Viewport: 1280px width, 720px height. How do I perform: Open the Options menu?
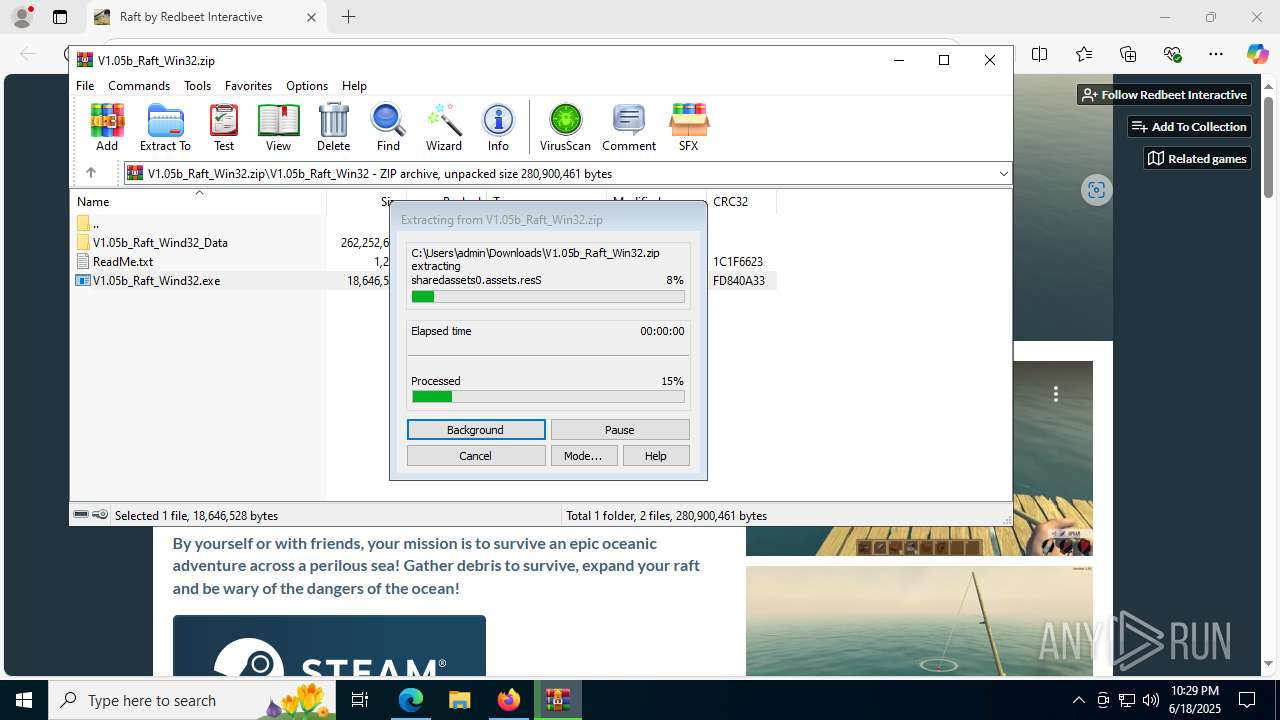click(x=307, y=86)
